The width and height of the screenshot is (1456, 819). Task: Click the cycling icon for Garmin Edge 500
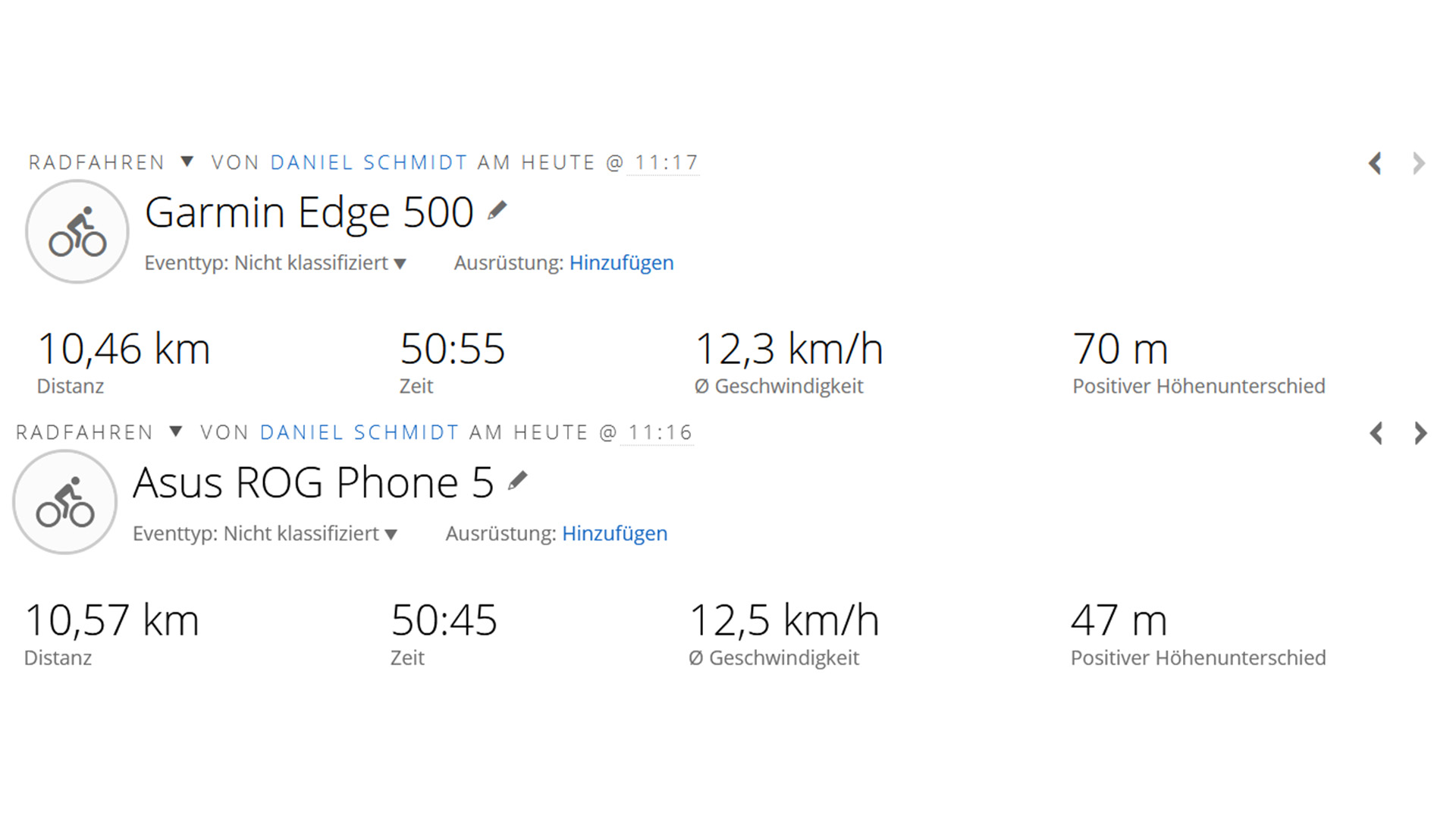pyautogui.click(x=77, y=232)
